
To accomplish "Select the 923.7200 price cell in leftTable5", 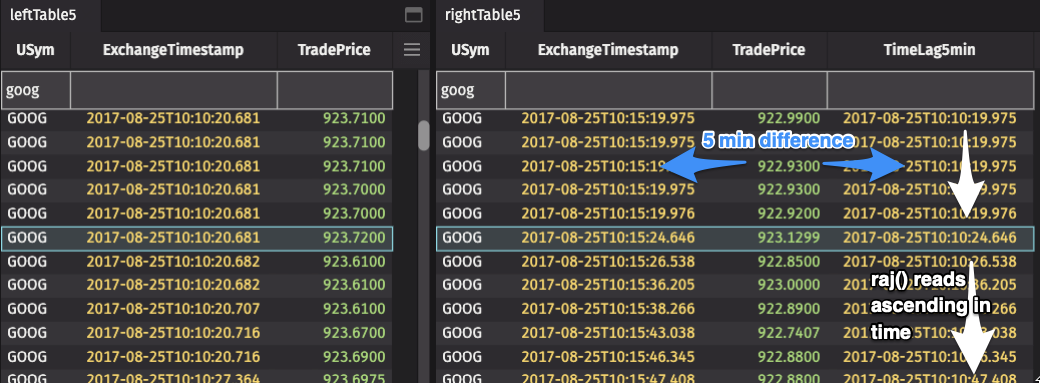I will [354, 238].
